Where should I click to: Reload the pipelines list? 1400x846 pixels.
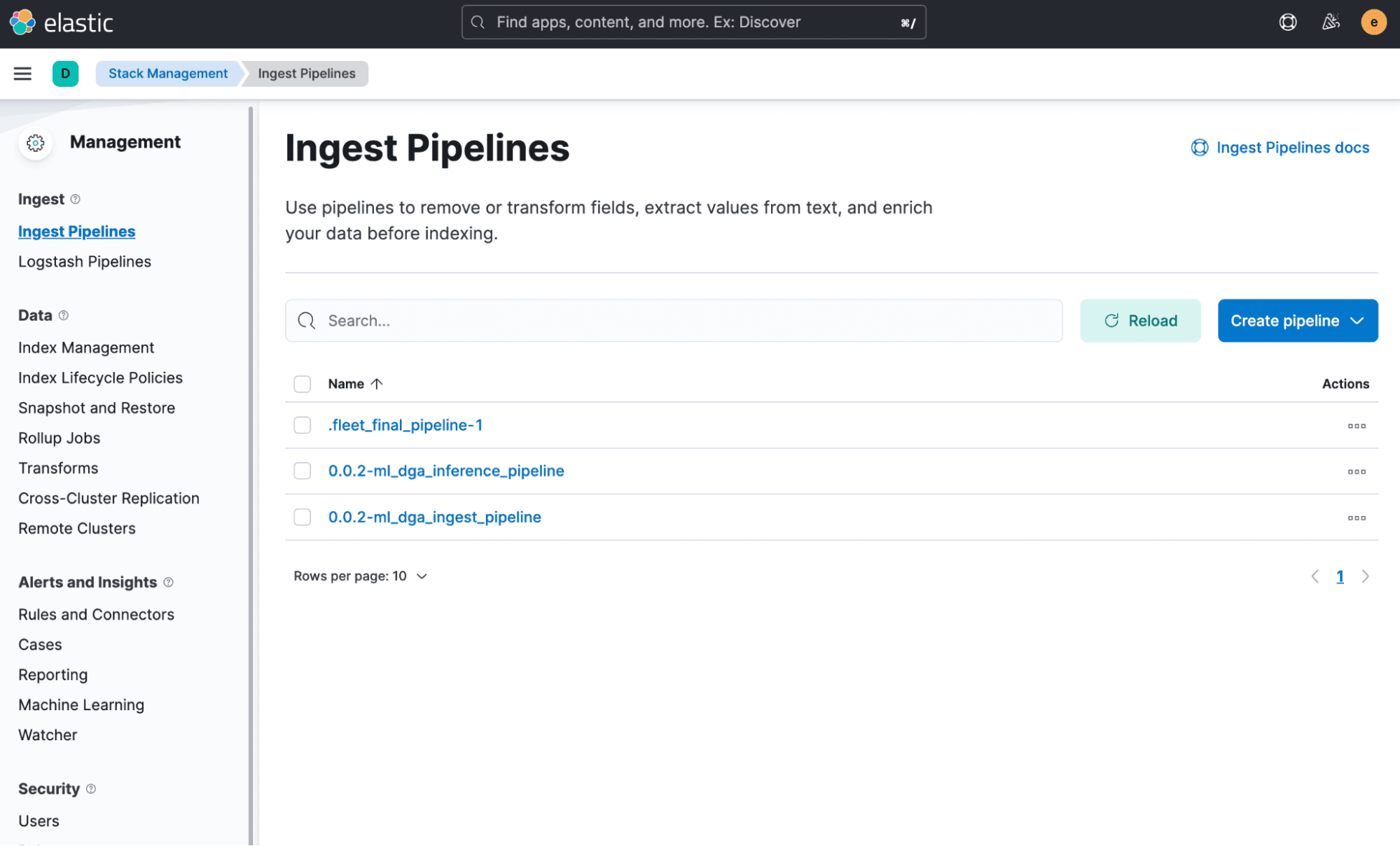pyautogui.click(x=1139, y=321)
